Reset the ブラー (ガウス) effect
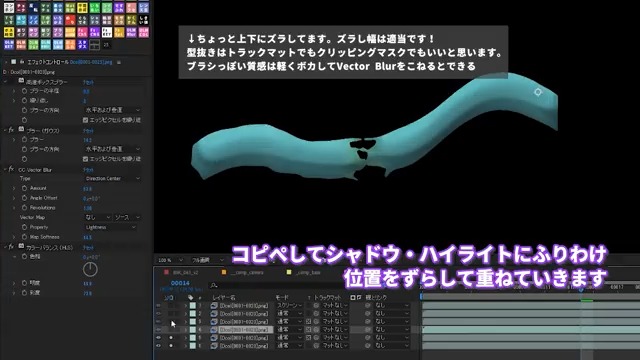 click(88, 131)
